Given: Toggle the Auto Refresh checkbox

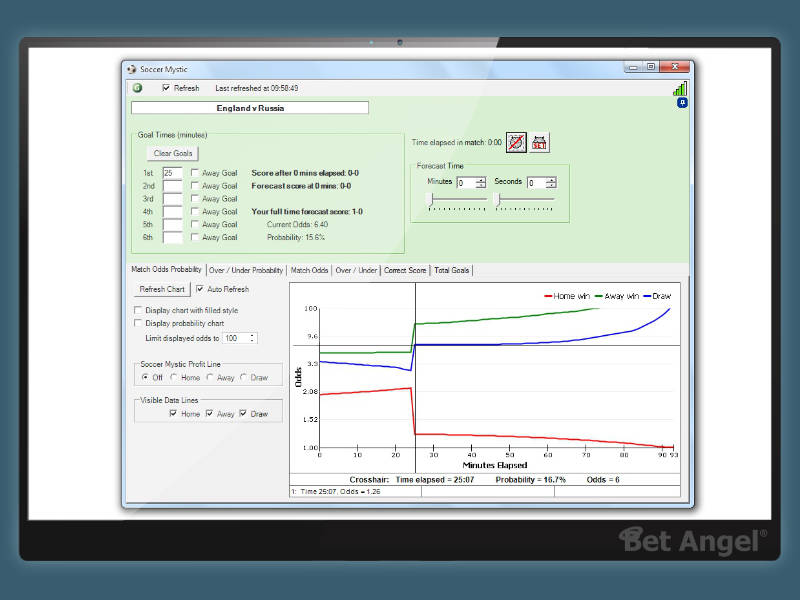Looking at the screenshot, I should tap(200, 289).
